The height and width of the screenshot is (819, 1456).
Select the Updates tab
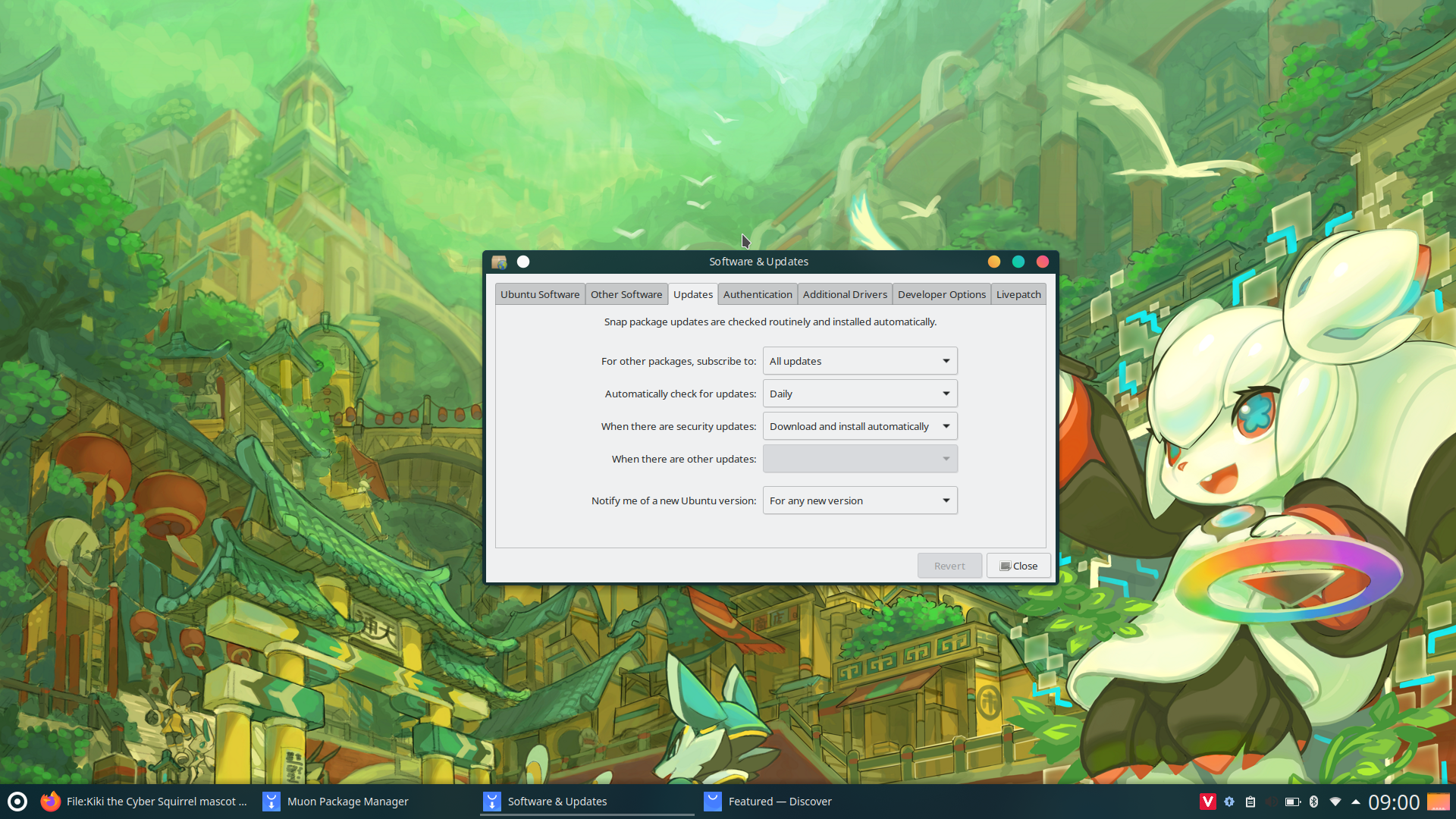tap(693, 294)
